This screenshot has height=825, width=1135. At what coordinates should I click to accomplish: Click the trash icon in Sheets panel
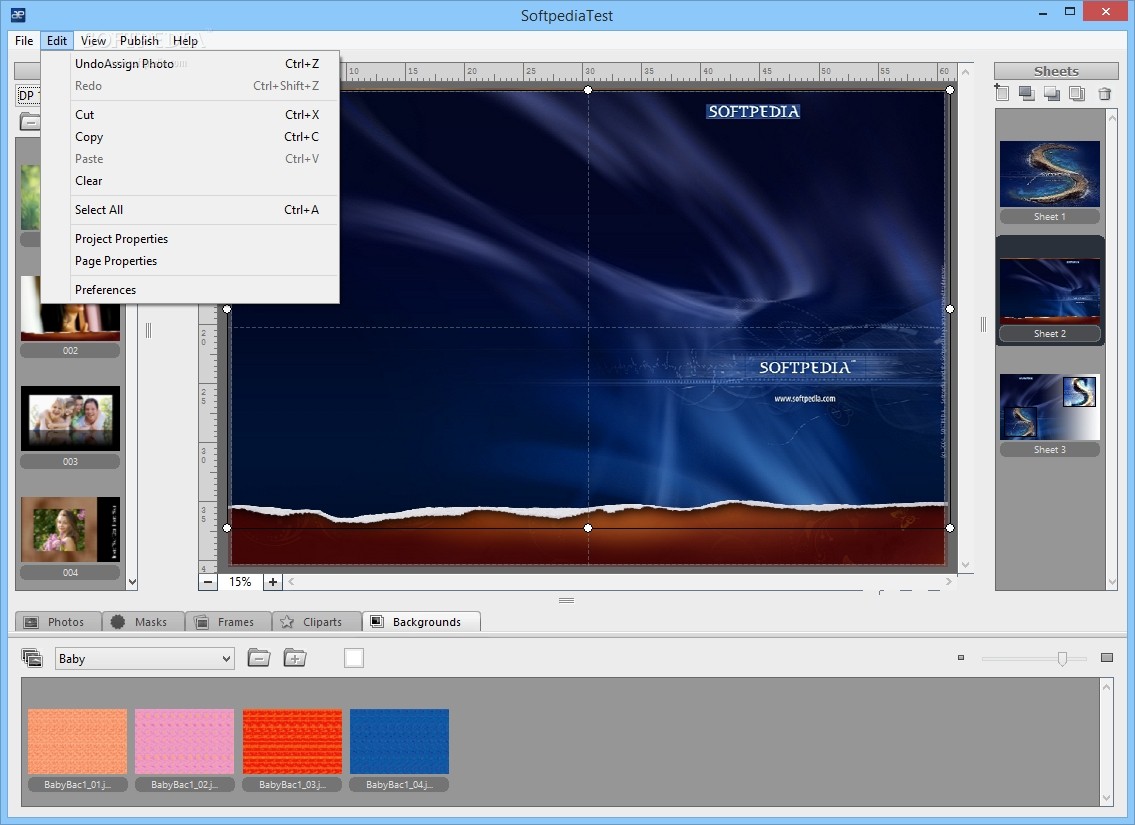1105,93
